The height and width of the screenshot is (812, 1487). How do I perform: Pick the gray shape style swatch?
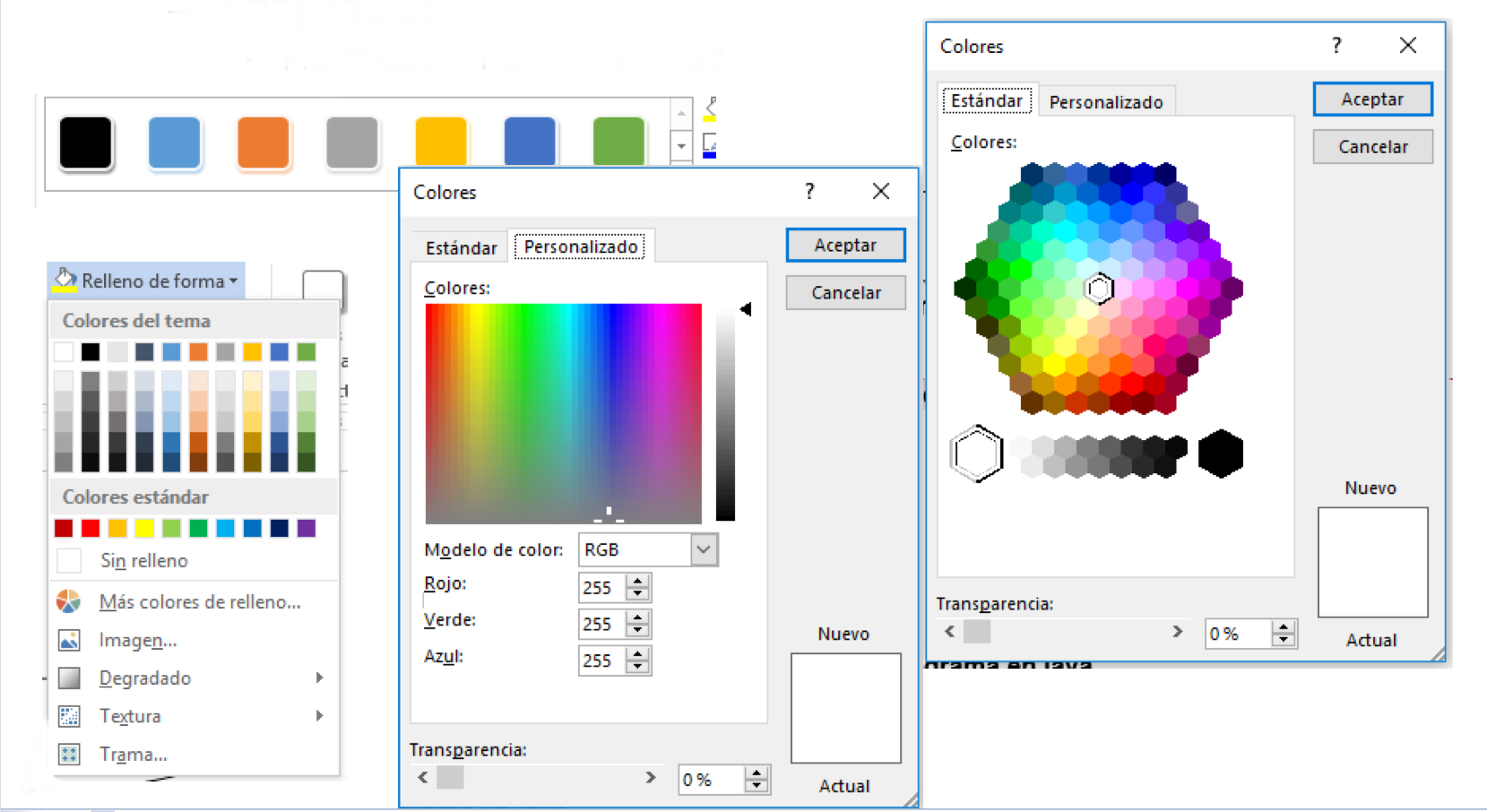351,143
